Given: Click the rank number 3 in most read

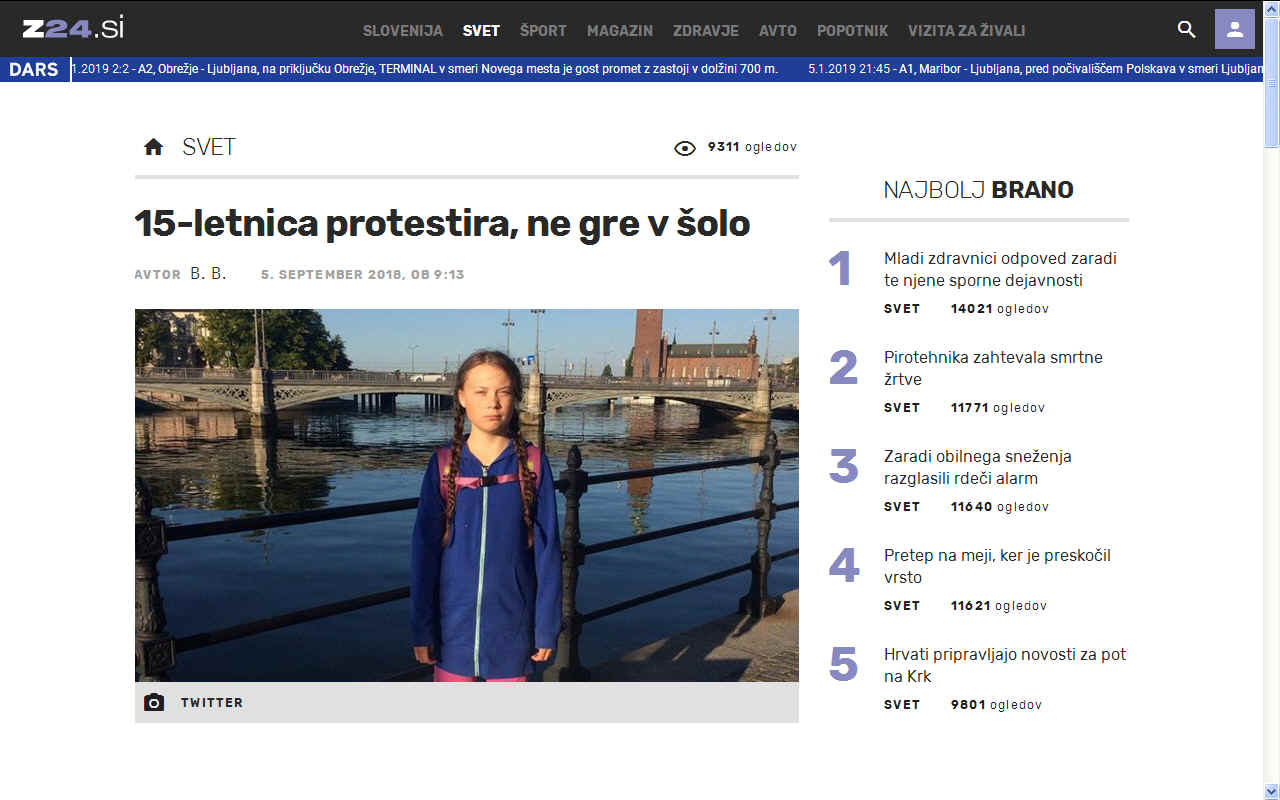Looking at the screenshot, I should [843, 467].
